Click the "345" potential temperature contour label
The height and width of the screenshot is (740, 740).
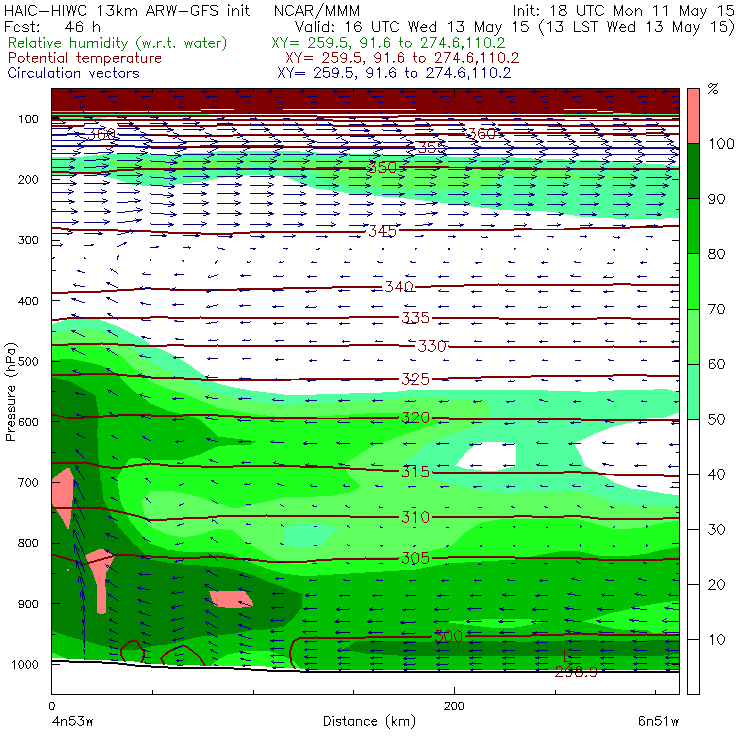click(382, 231)
